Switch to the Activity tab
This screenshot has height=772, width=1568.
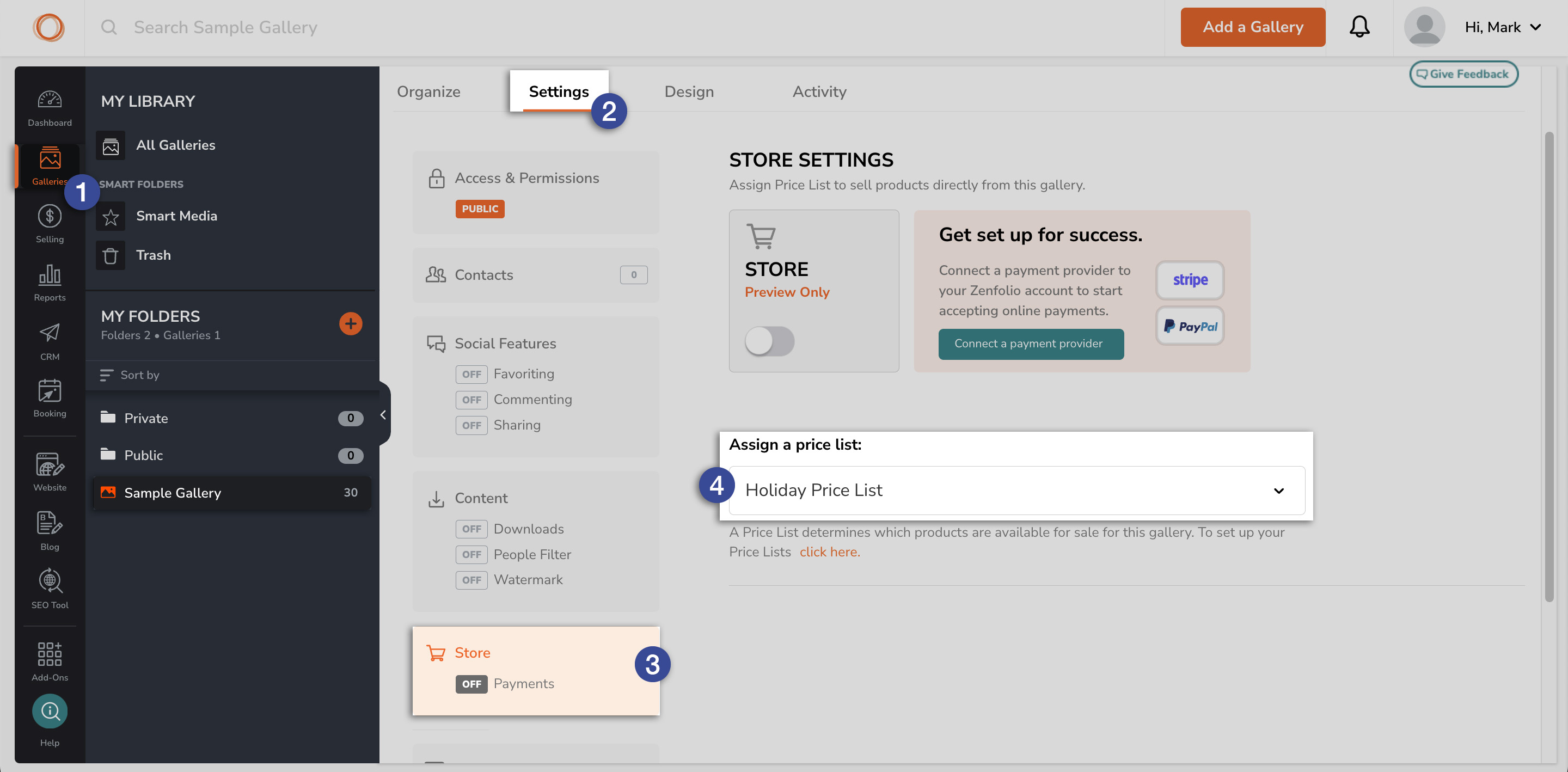819,91
